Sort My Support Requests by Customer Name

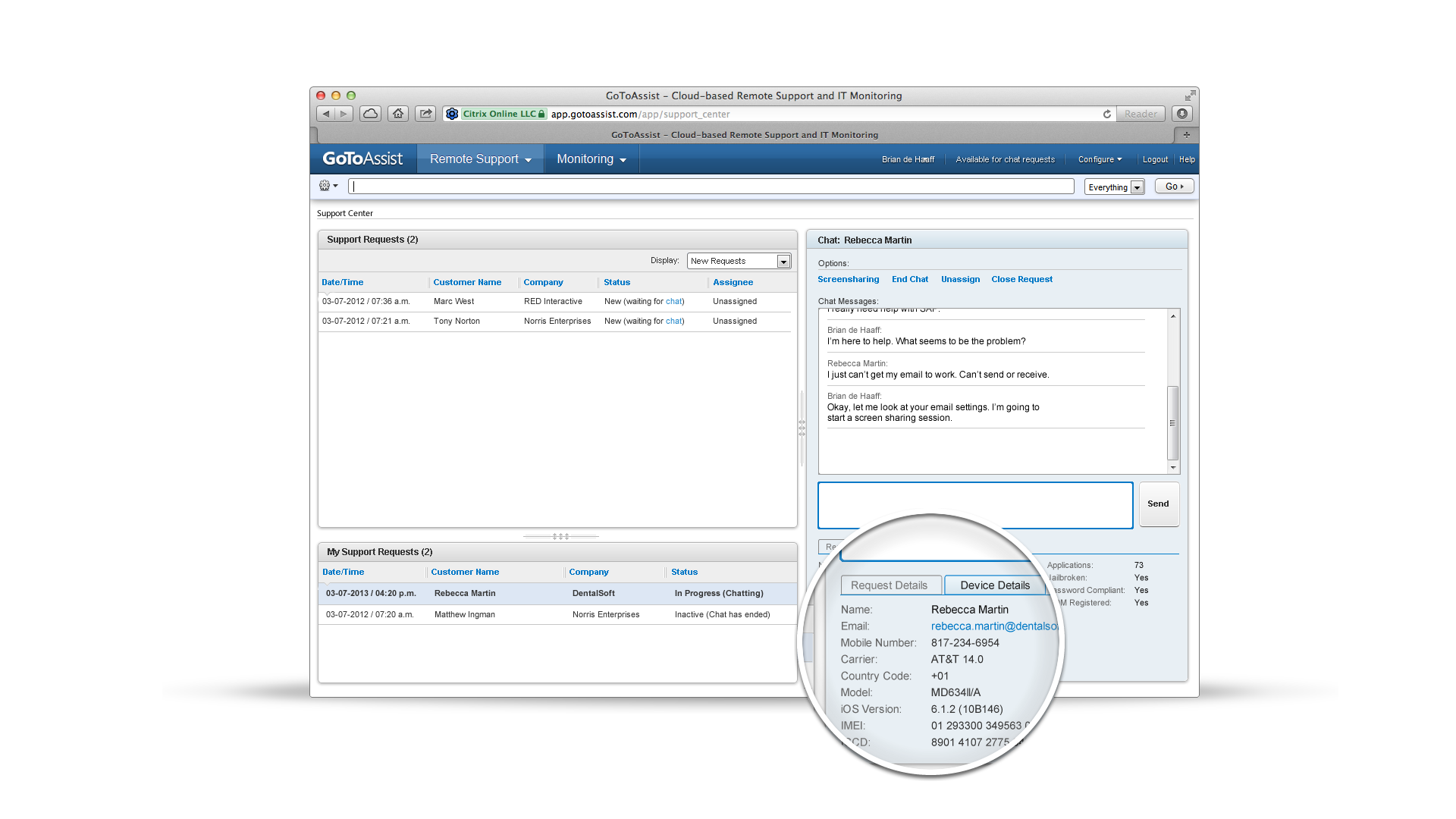[465, 573]
